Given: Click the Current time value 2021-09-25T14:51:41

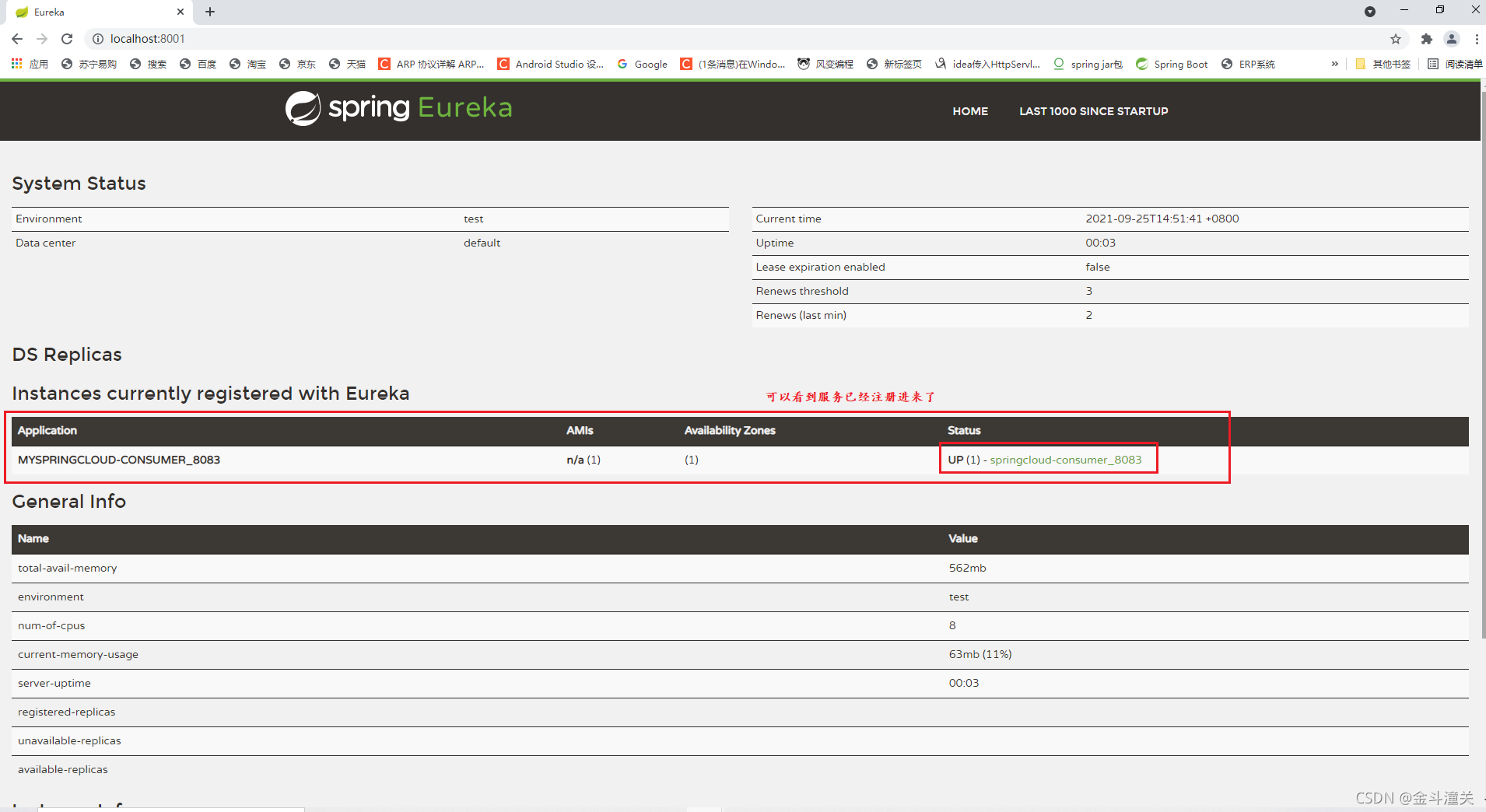Looking at the screenshot, I should pyautogui.click(x=1162, y=219).
